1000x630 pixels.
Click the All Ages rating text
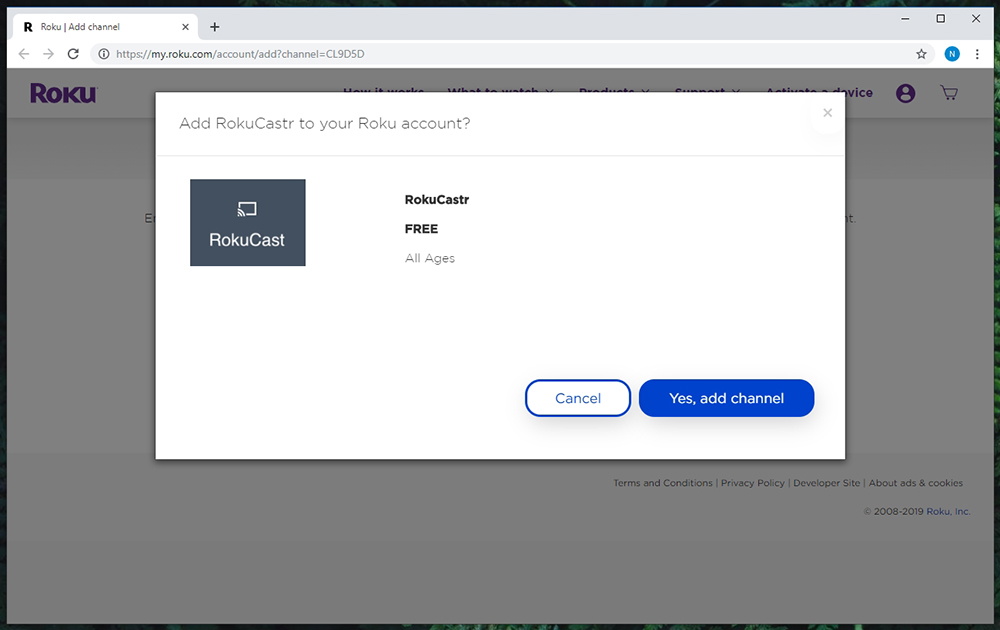[430, 258]
